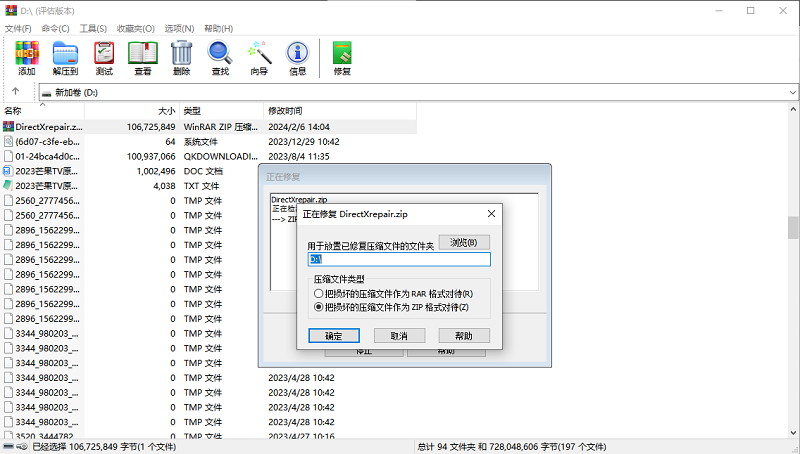Click the 取消 cancel button
800x454 pixels.
tap(399, 336)
